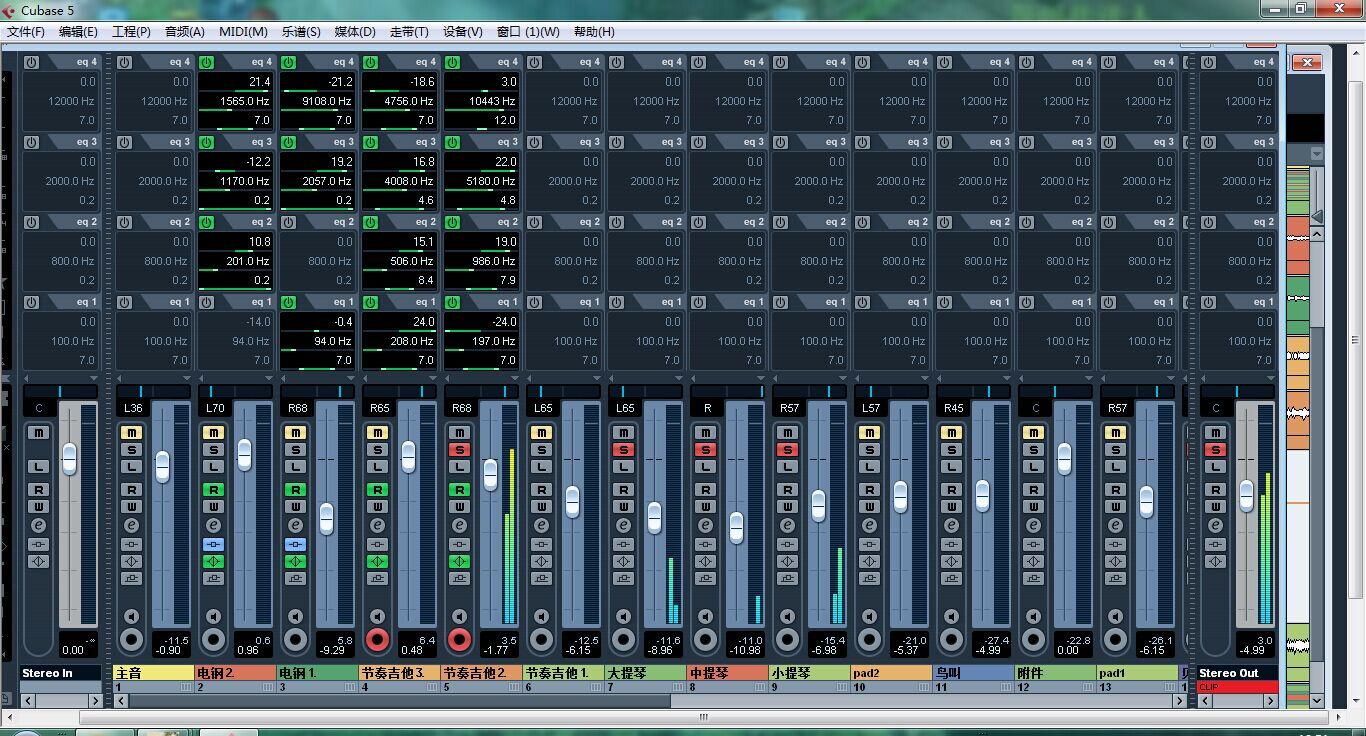This screenshot has width=1366, height=736.
Task: Open channel settings (e) for 电钢 2.
Action: tap(213, 525)
